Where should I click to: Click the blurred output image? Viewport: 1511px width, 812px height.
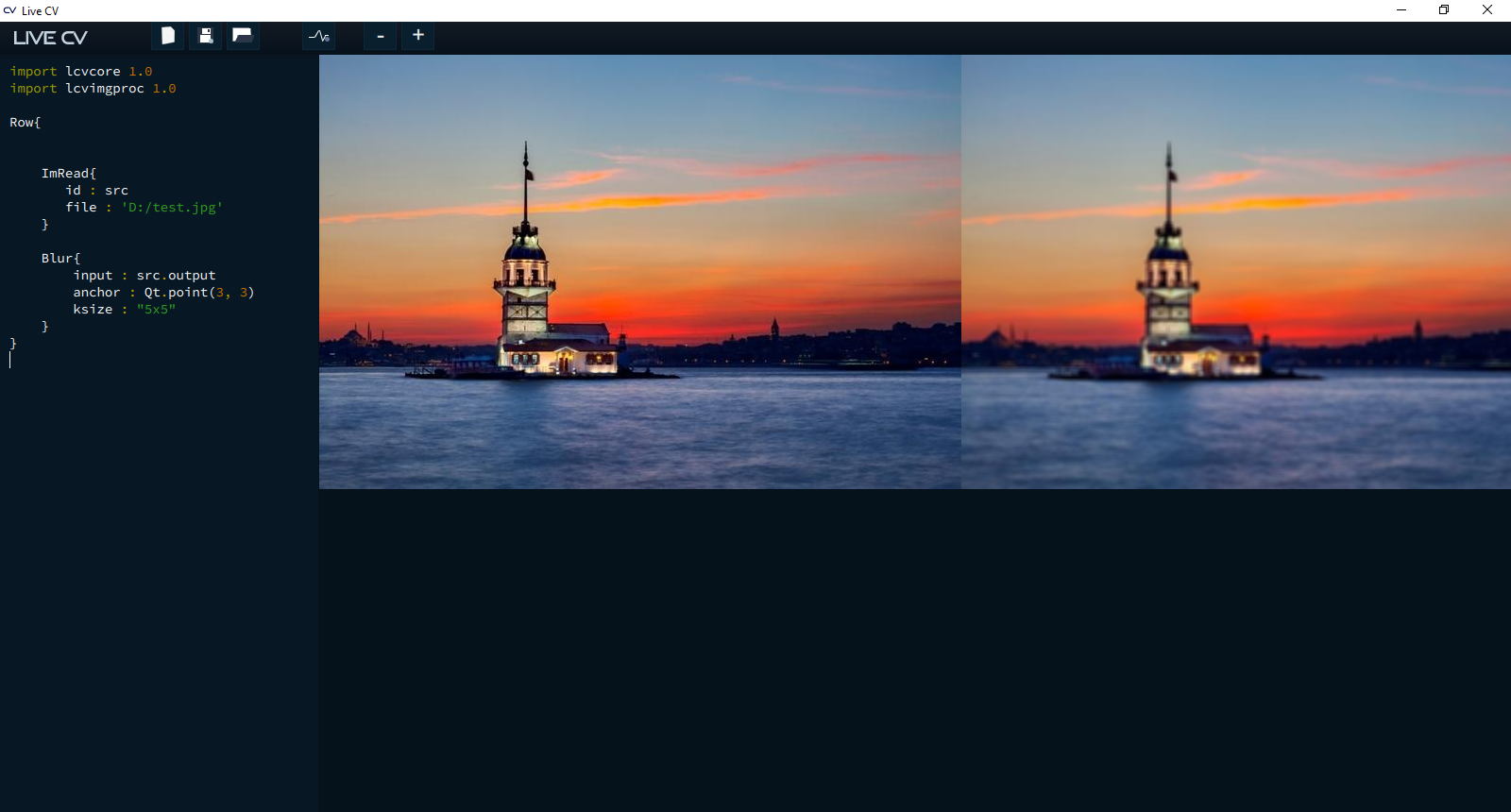click(1235, 272)
